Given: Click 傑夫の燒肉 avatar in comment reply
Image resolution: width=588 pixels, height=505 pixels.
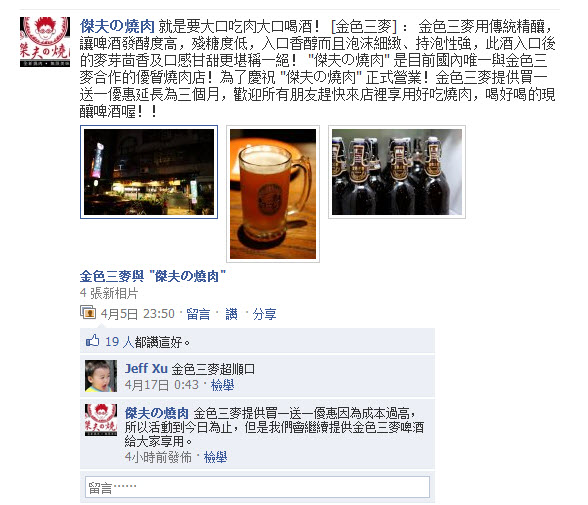Looking at the screenshot, I should [x=101, y=420].
